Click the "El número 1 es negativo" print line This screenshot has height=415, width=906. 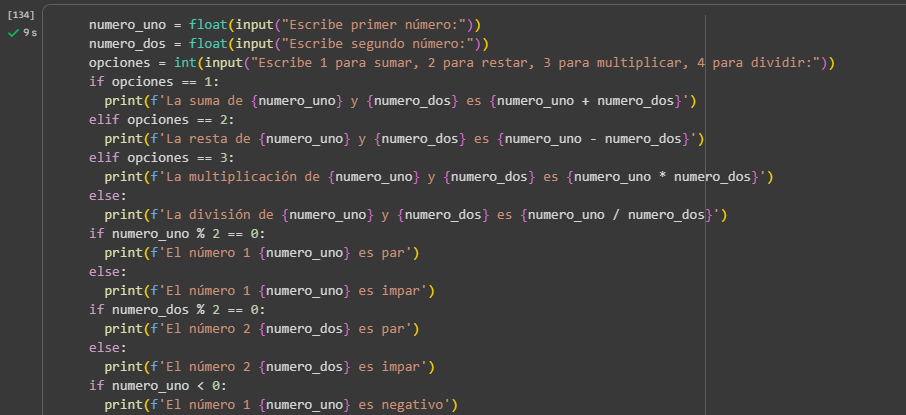click(x=280, y=404)
